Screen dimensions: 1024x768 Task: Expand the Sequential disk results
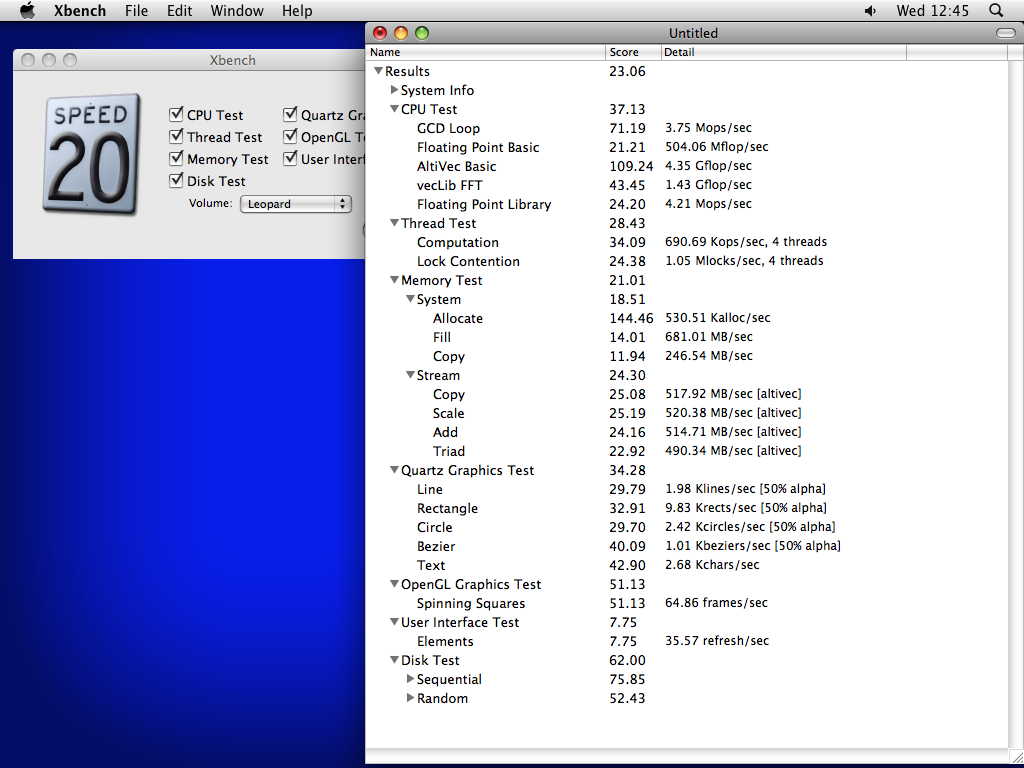pyautogui.click(x=410, y=679)
